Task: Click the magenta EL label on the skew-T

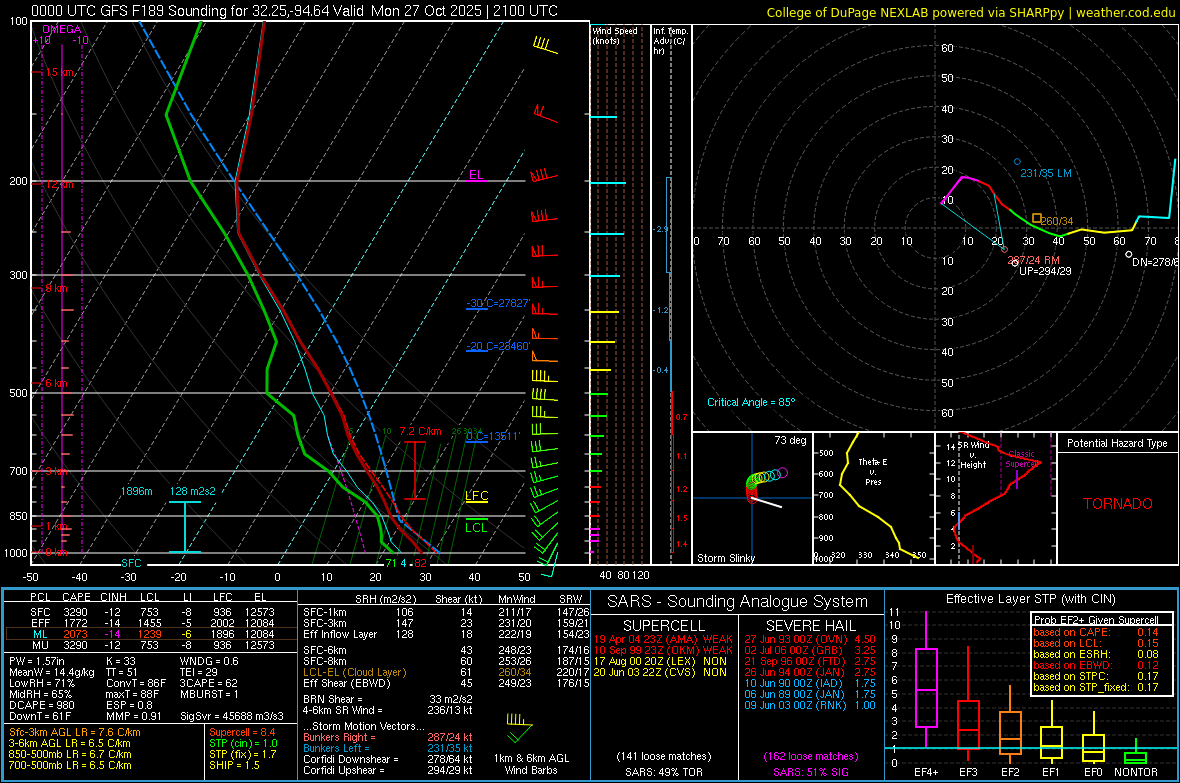Action: [x=476, y=175]
